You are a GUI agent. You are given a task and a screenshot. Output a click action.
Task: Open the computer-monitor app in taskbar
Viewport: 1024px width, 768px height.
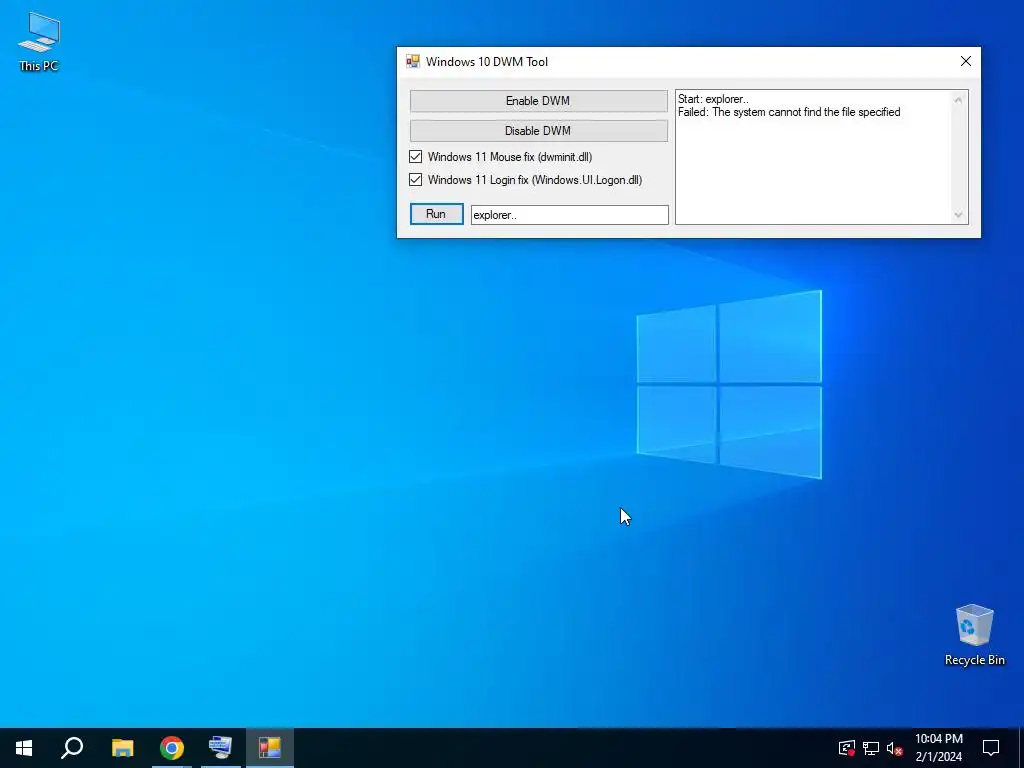coord(220,748)
